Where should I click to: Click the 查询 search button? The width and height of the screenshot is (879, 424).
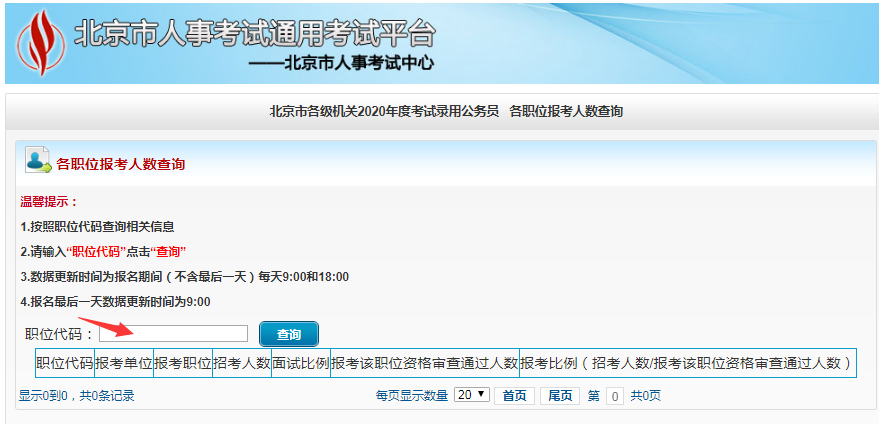pos(289,334)
